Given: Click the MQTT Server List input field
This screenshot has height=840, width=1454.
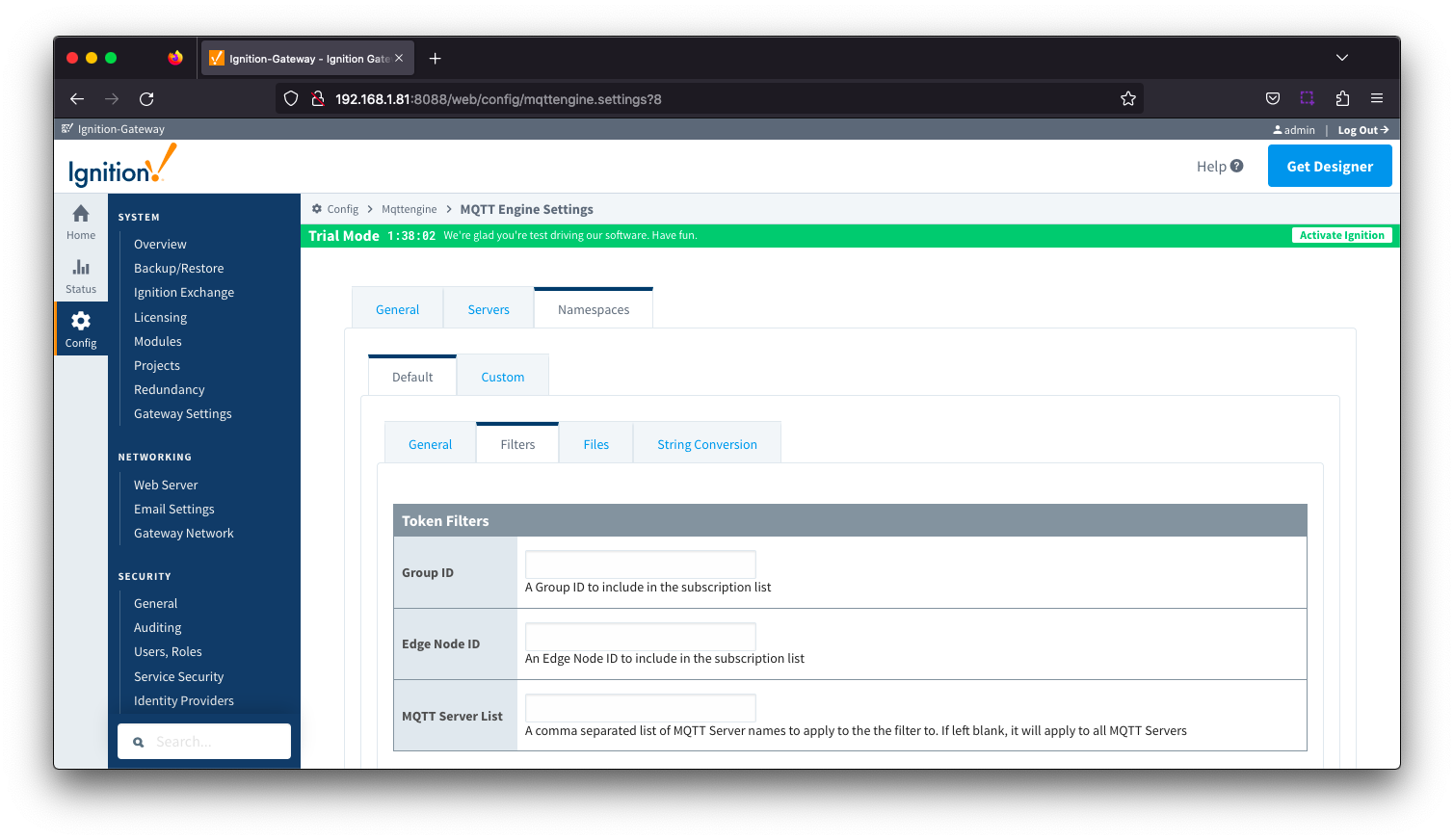Looking at the screenshot, I should (x=641, y=708).
